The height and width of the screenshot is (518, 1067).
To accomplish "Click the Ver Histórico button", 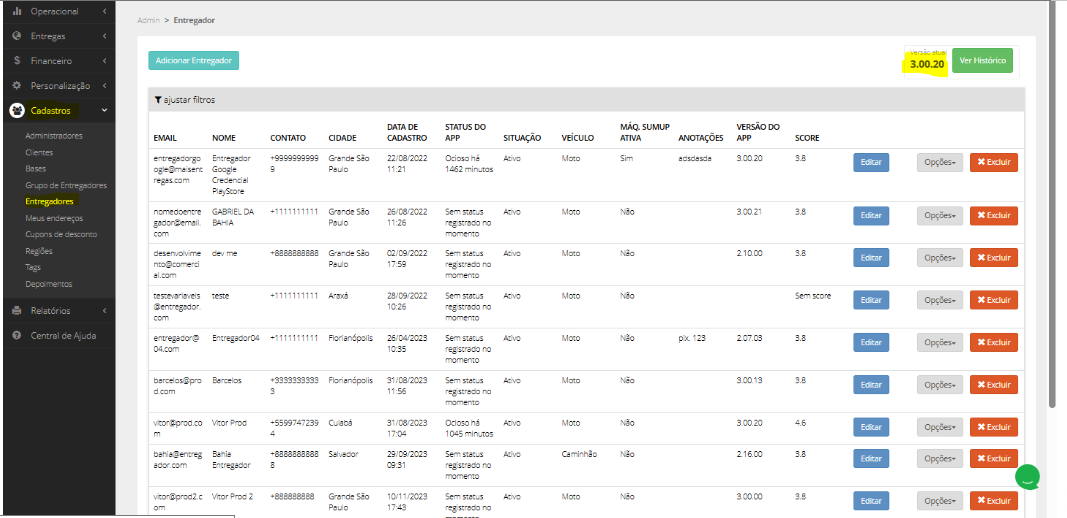I will click(x=982, y=61).
